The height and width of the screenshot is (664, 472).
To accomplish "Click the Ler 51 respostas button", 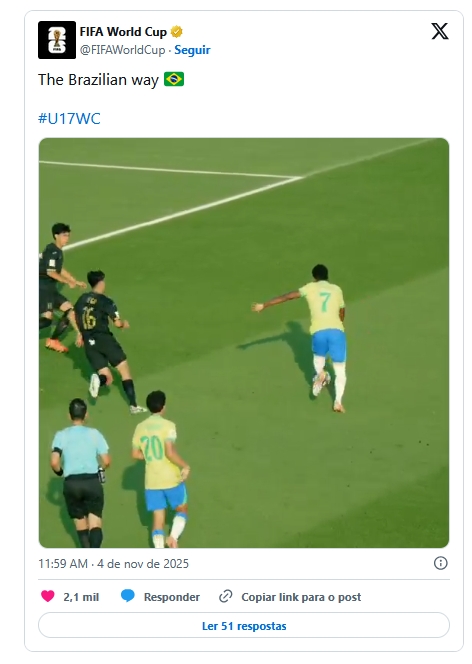I will 244,625.
